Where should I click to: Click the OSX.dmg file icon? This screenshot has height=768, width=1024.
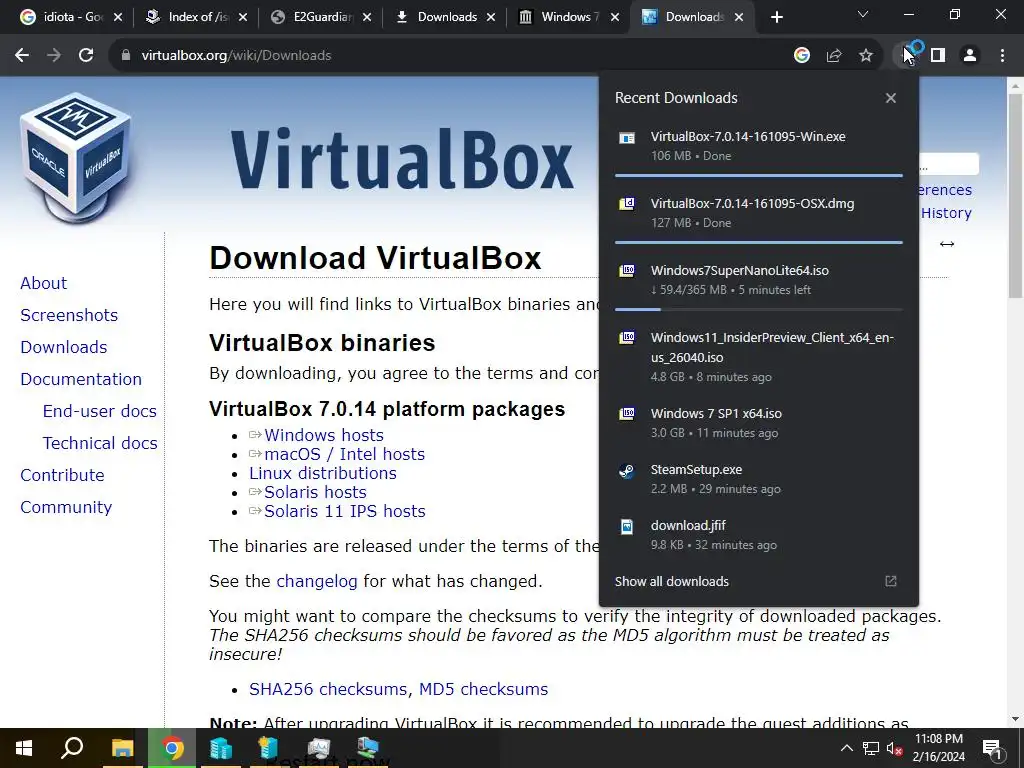tap(627, 204)
